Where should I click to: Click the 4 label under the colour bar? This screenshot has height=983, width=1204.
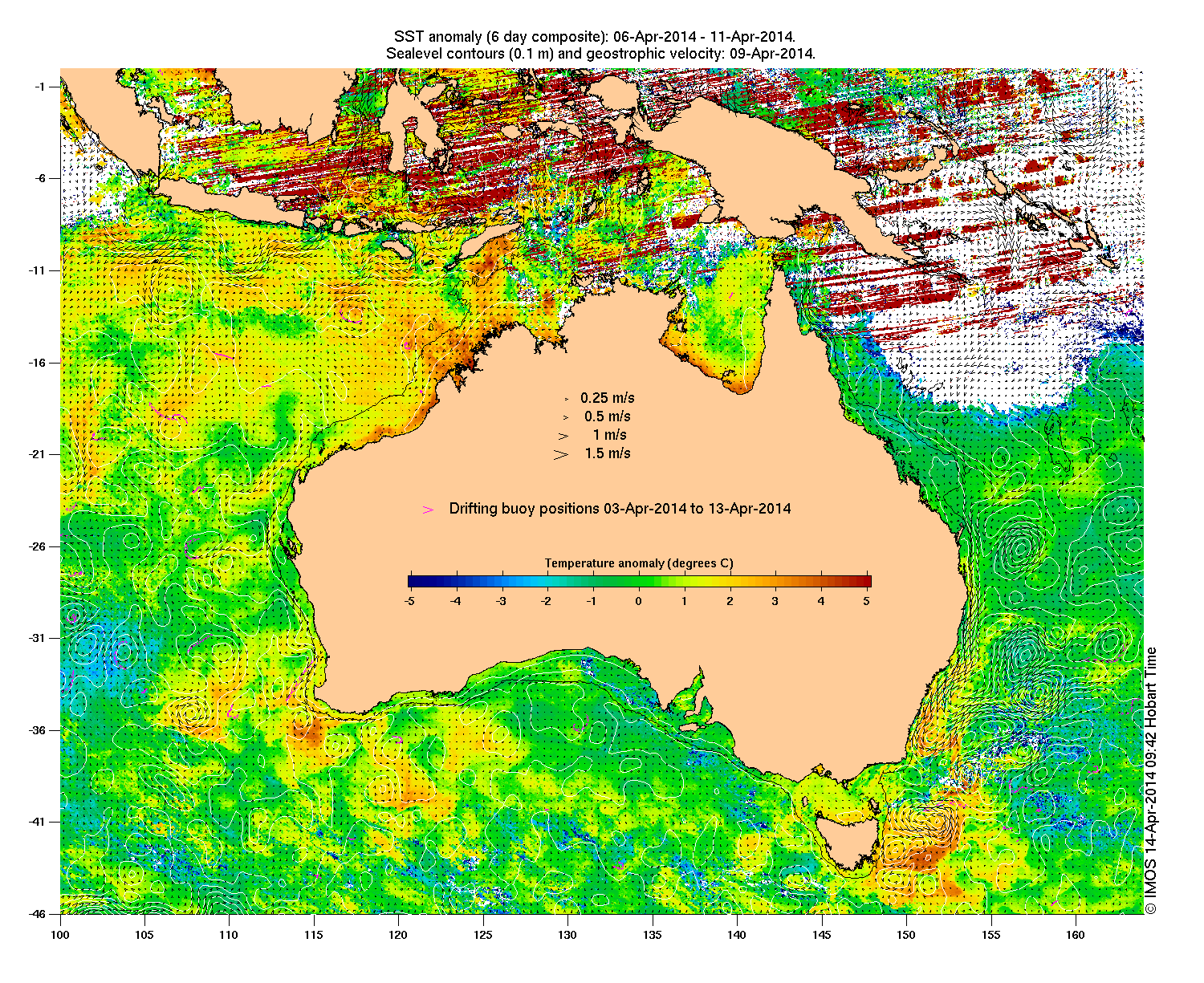click(x=821, y=600)
